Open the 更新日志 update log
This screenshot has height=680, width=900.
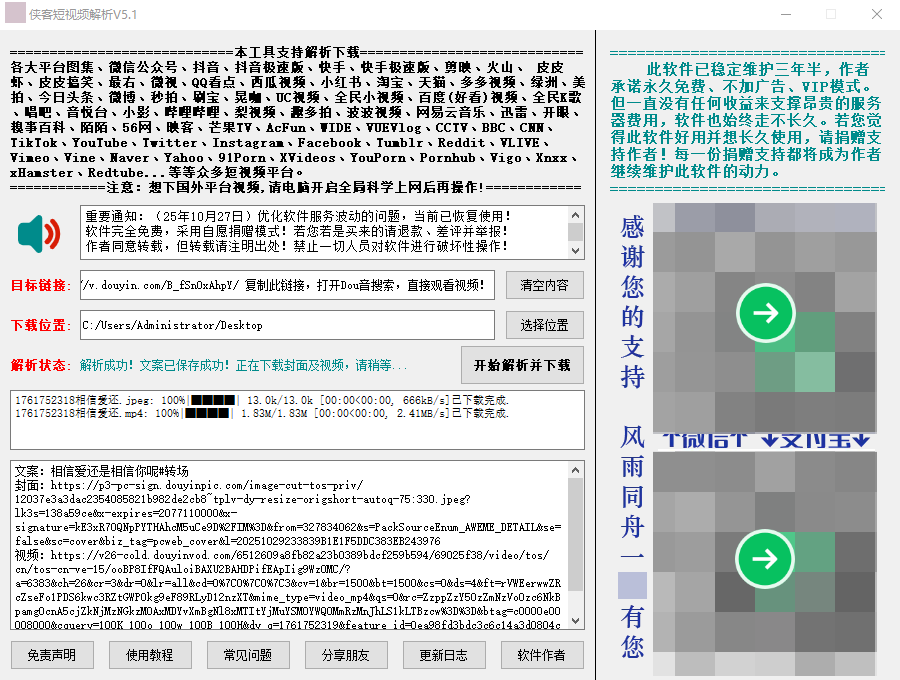tap(444, 655)
